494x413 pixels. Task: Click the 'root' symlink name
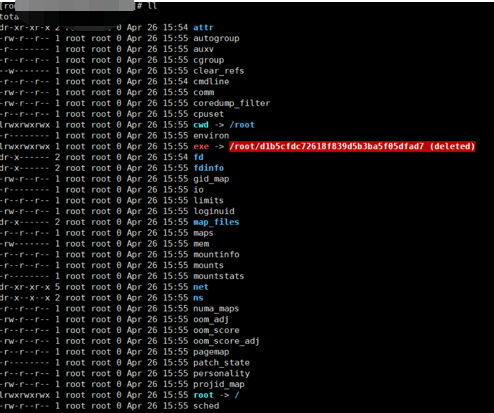click(203, 395)
